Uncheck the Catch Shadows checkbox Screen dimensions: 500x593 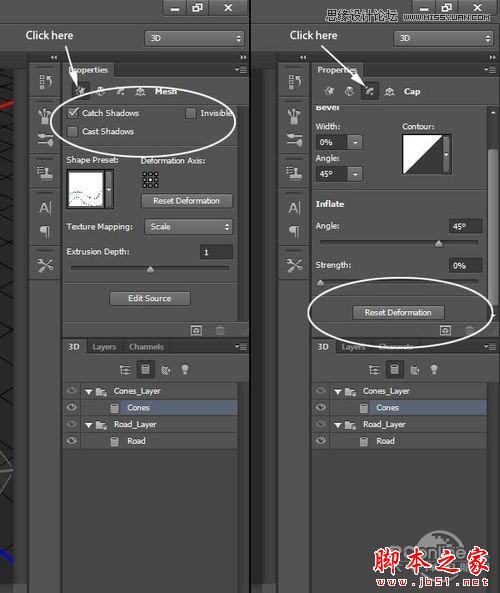(x=73, y=113)
